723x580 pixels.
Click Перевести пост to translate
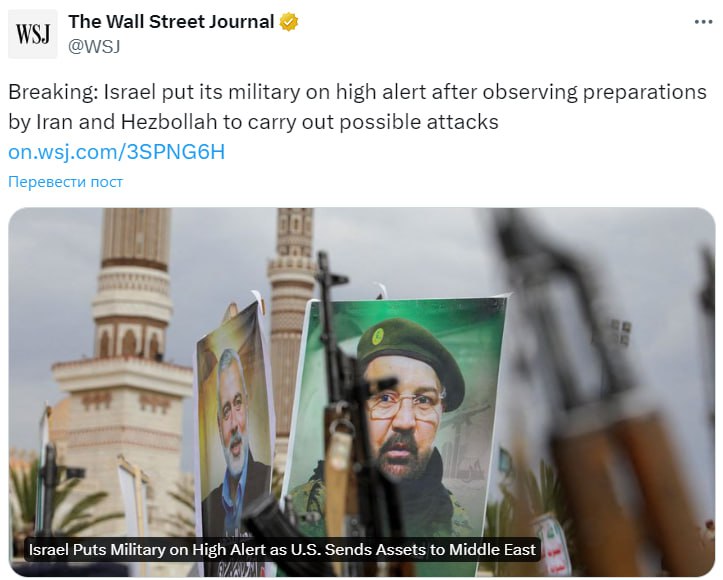click(65, 182)
